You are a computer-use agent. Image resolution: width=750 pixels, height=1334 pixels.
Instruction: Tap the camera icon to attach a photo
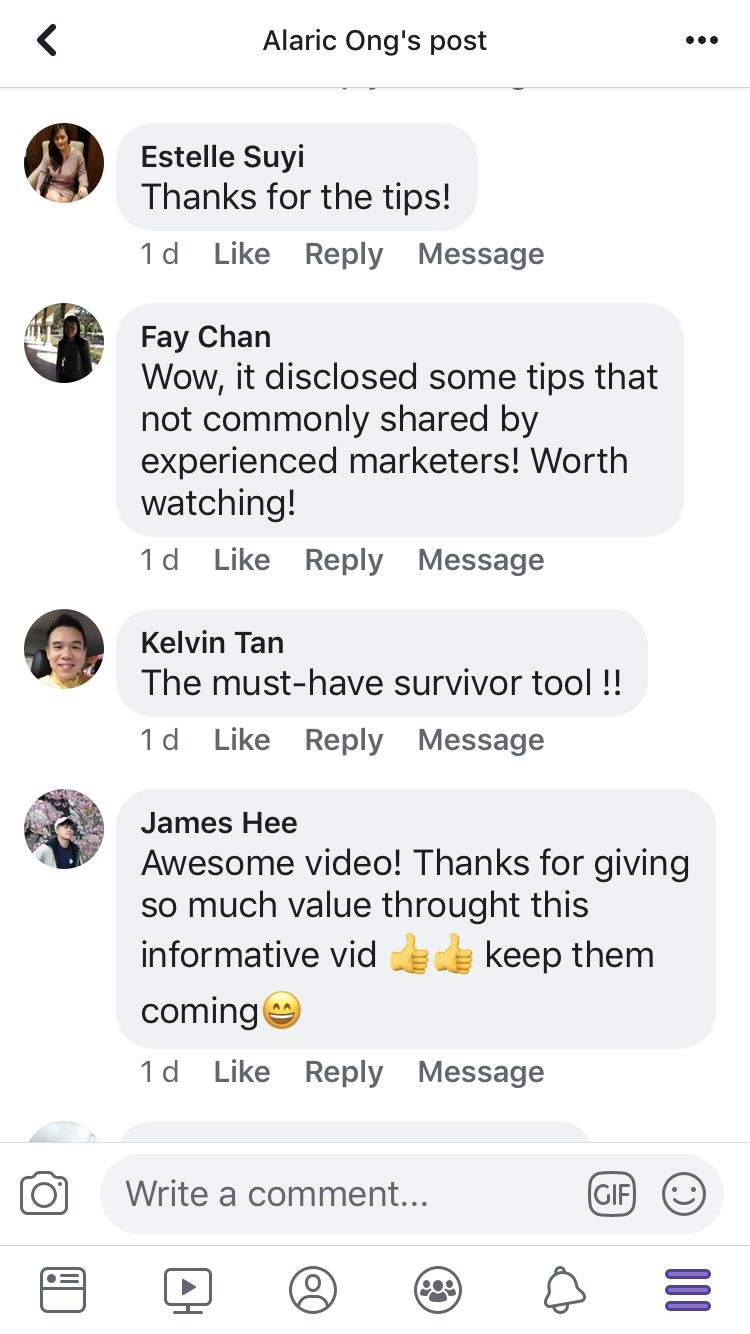click(x=44, y=1193)
